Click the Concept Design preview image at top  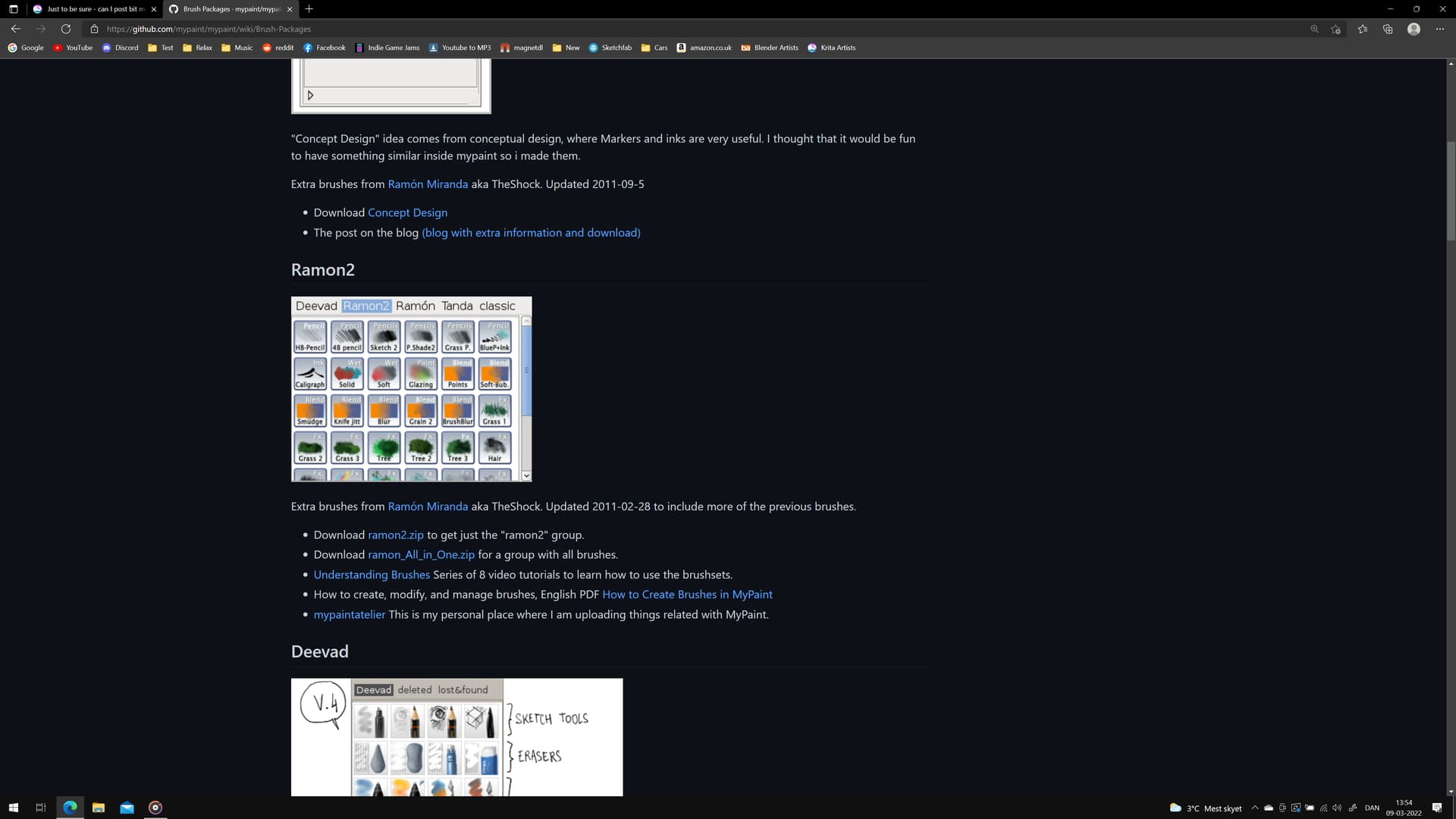click(x=391, y=86)
